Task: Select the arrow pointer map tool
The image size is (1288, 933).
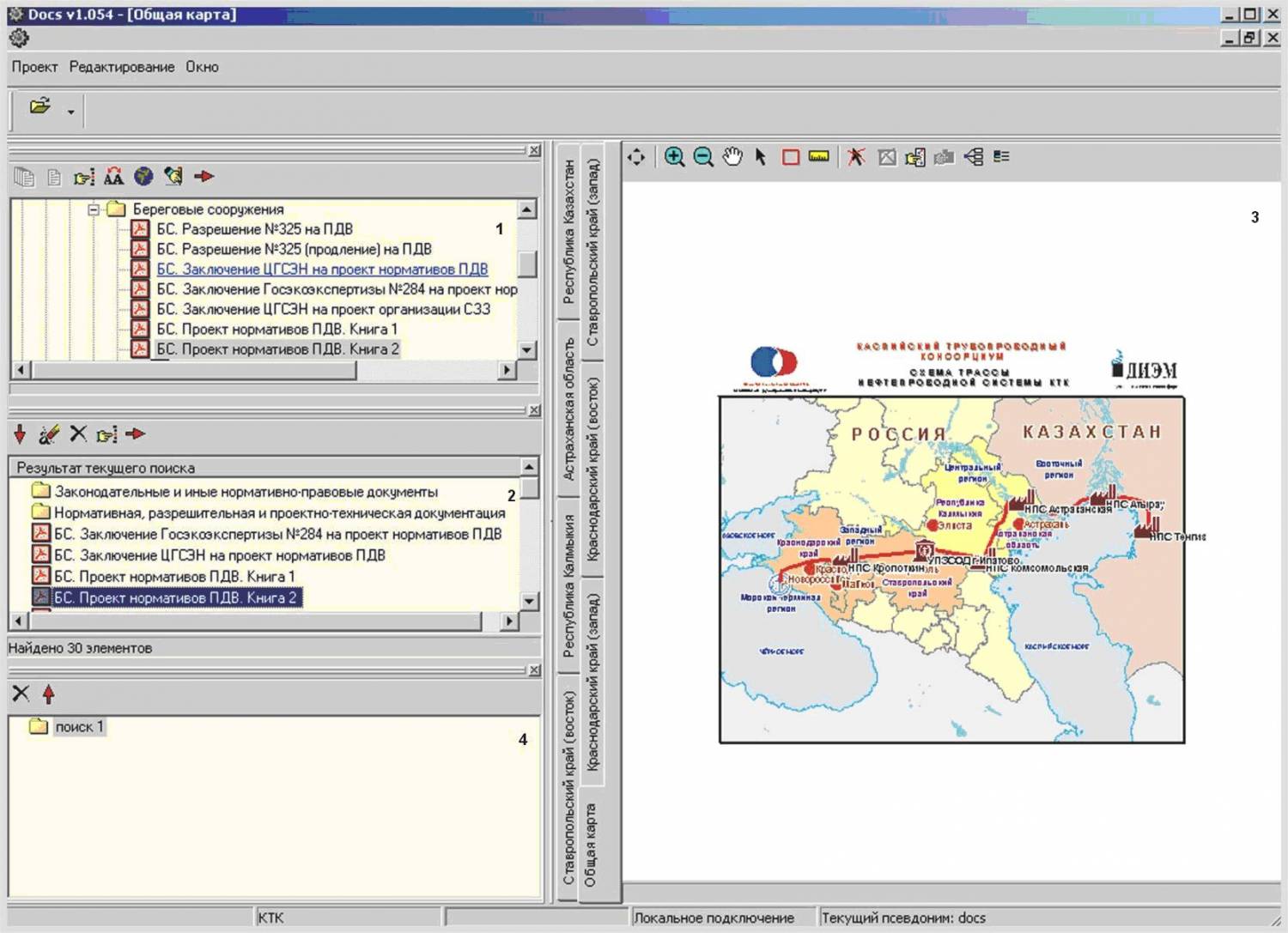Action: (761, 157)
